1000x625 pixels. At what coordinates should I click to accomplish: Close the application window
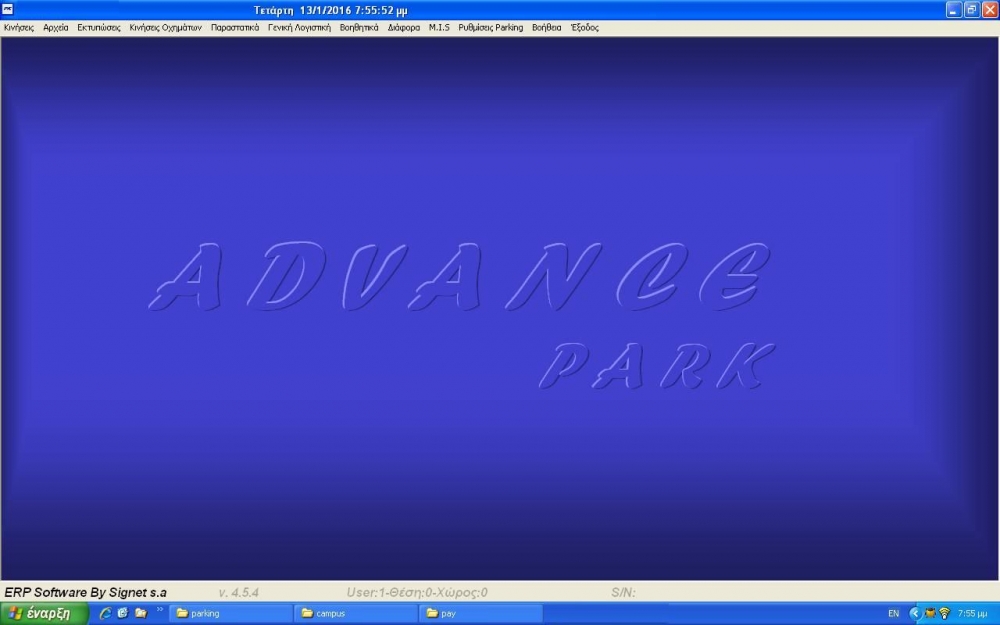(990, 10)
